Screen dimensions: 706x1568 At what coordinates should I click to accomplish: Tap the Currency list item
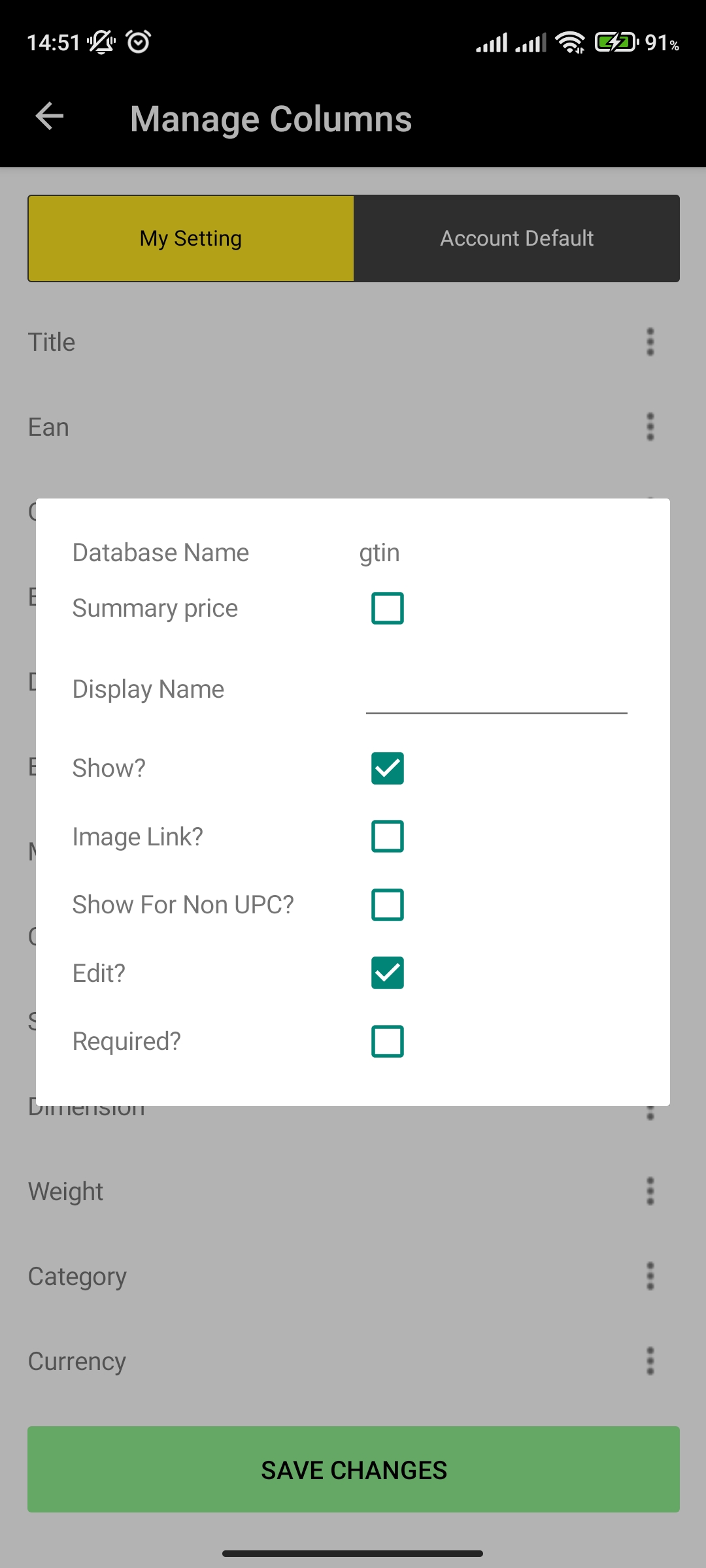(x=353, y=1361)
